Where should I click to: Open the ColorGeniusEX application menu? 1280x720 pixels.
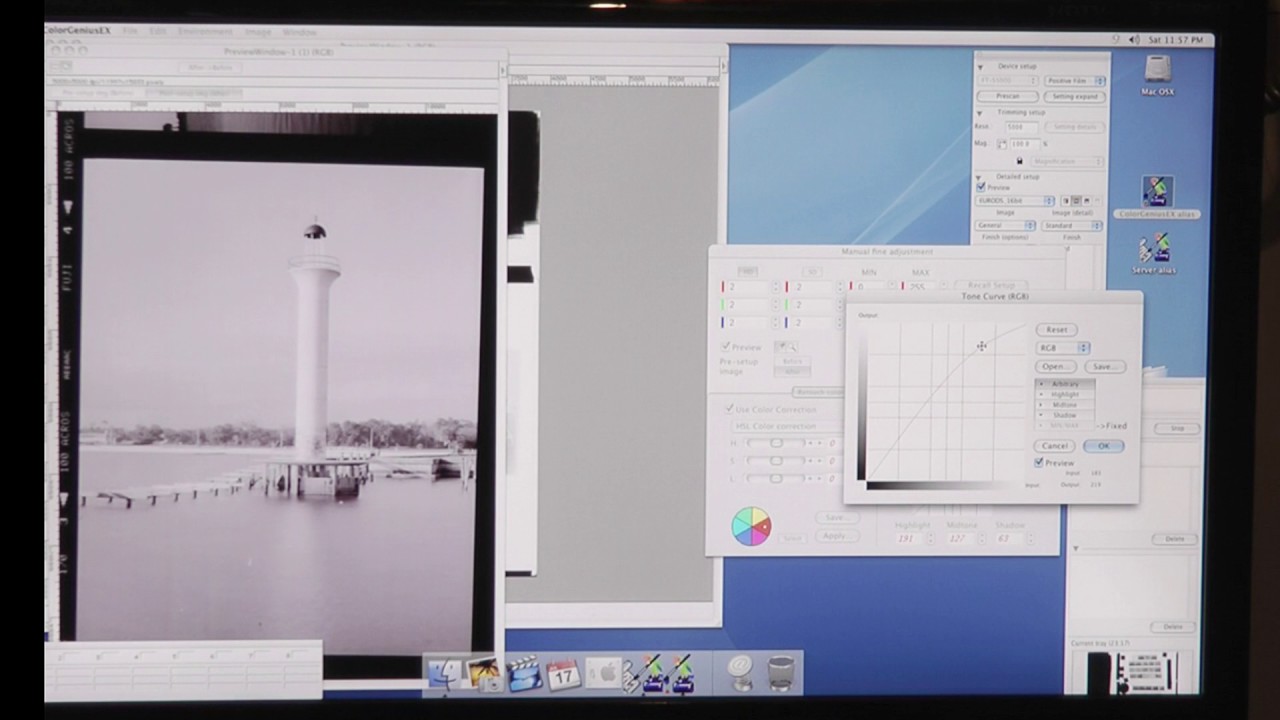[79, 31]
